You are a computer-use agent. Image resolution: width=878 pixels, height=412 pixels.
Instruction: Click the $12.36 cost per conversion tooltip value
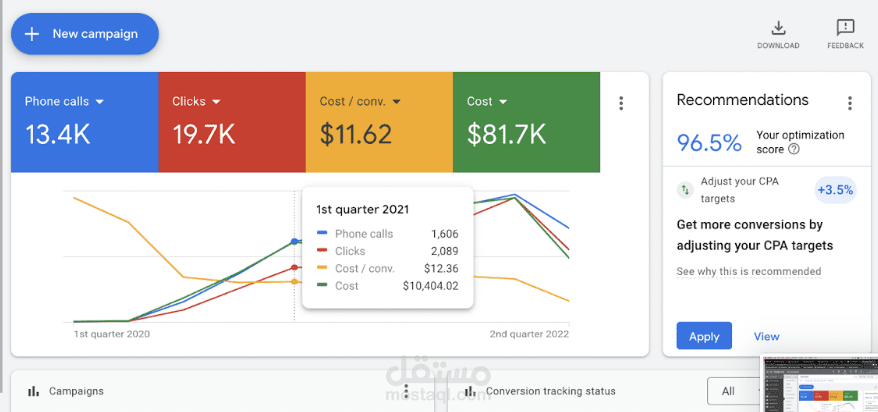click(x=441, y=269)
